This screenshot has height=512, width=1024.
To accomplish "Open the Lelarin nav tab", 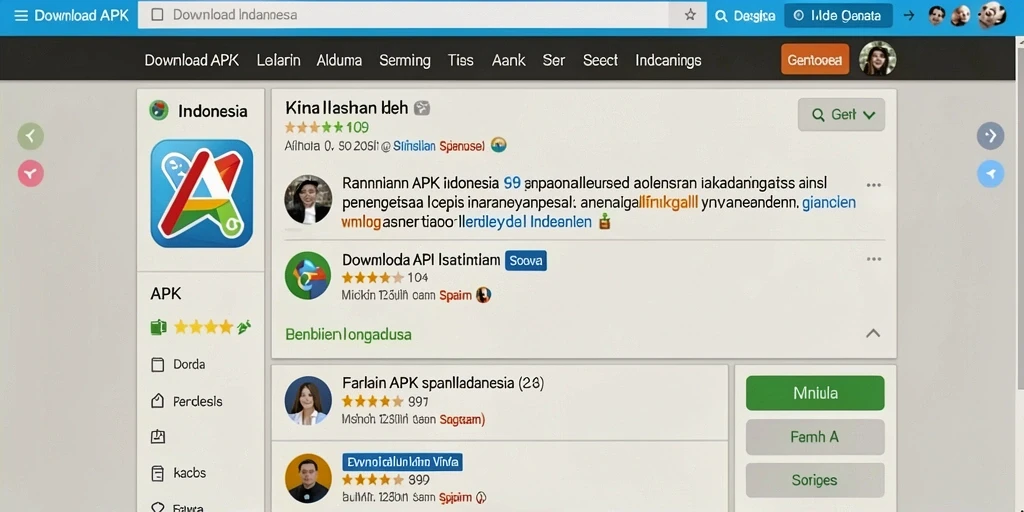I will point(279,60).
